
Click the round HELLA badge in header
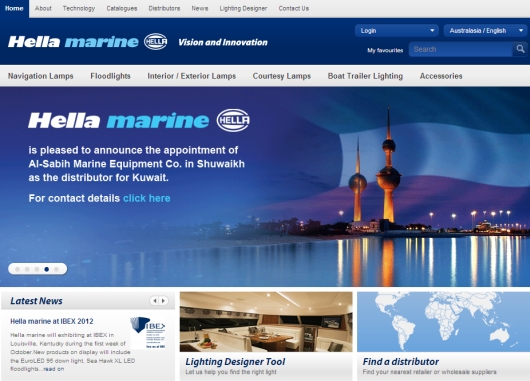[155, 42]
